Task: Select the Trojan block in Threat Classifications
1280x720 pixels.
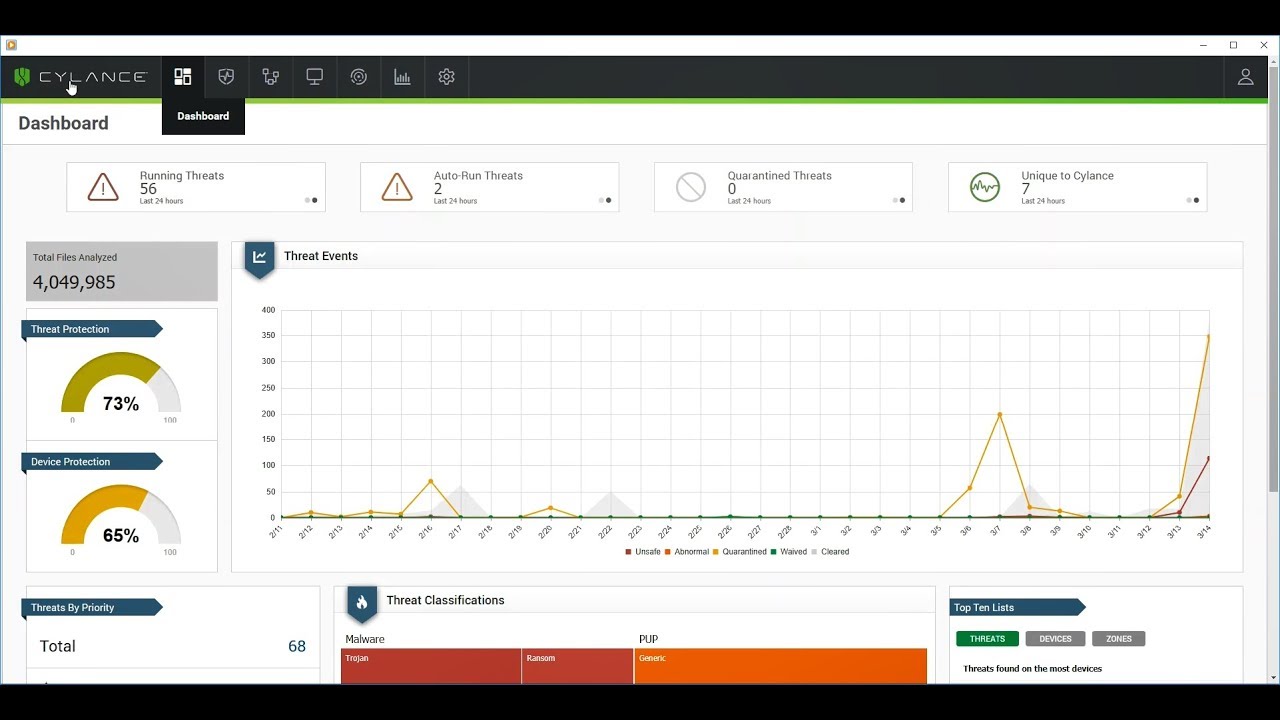Action: pyautogui.click(x=431, y=666)
